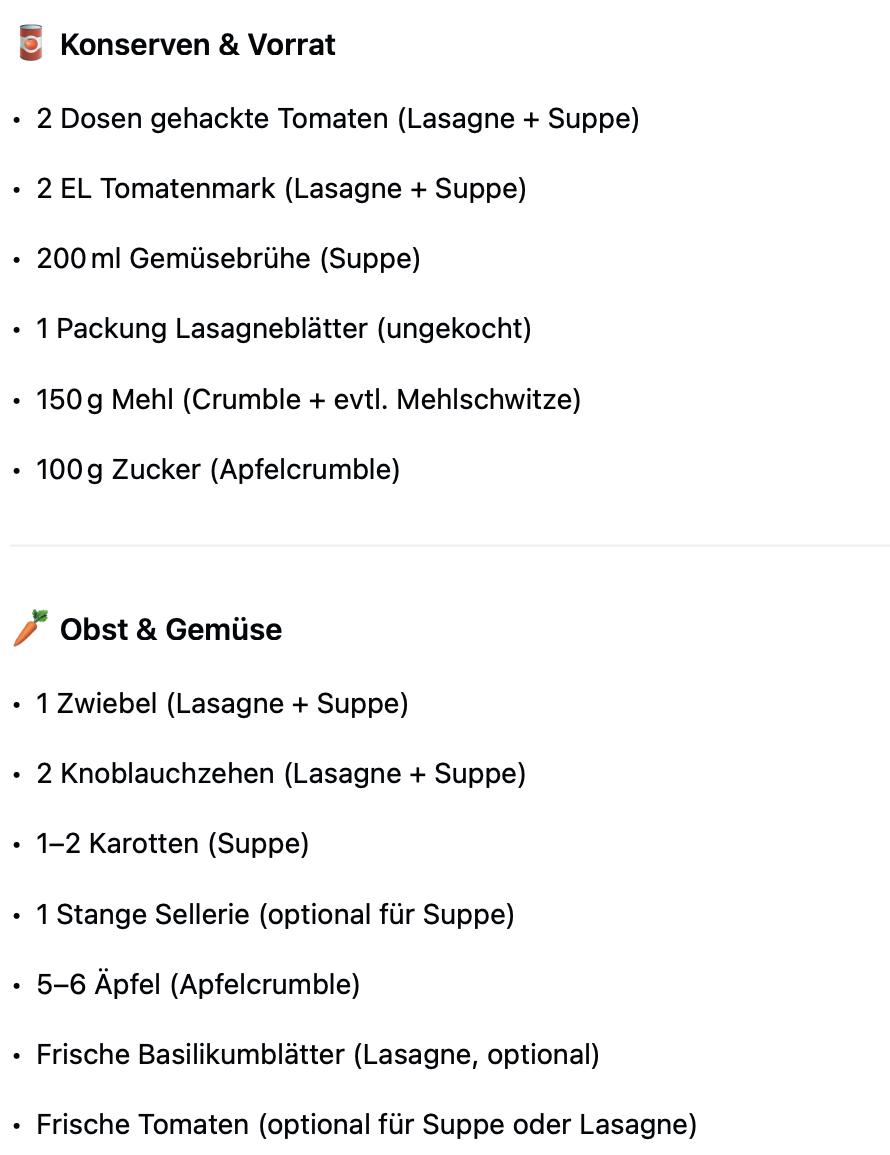890x1155 pixels.
Task: Click the carrot emoji icon
Action: coord(31,628)
